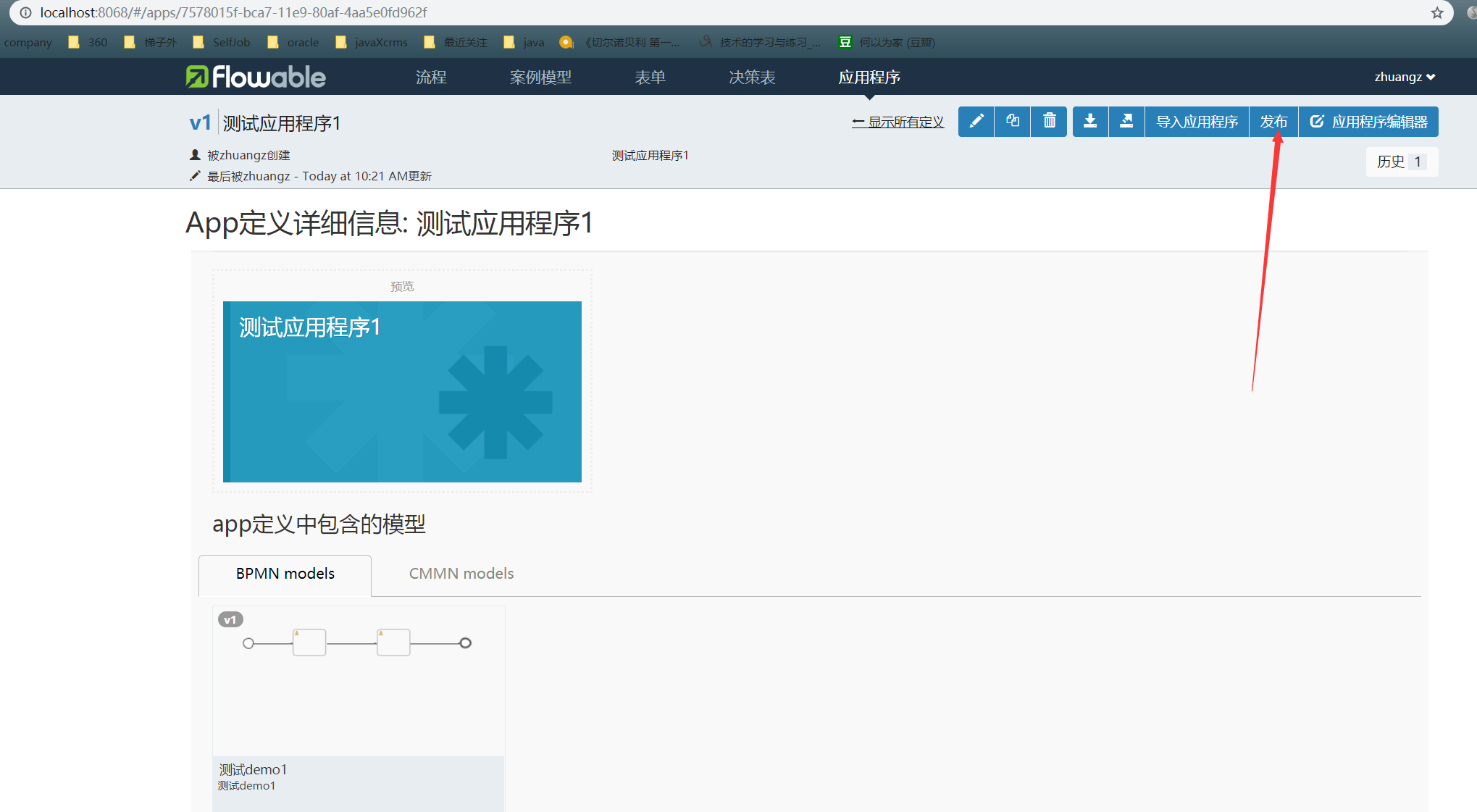Click the v1 version badge on model
The image size is (1477, 812).
tap(230, 619)
